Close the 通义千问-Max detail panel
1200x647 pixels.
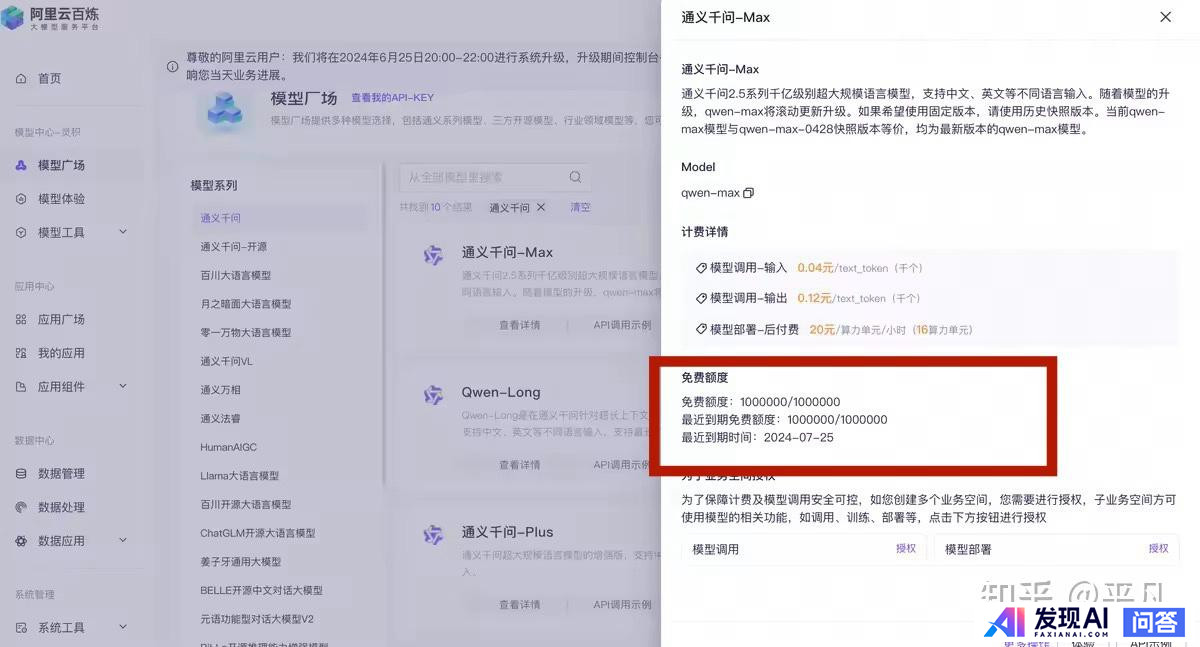pos(1165,17)
